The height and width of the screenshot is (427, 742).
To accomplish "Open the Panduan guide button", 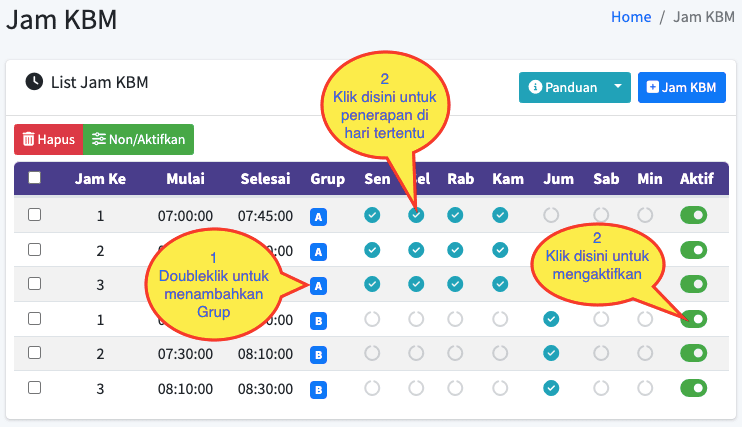I will coord(562,88).
